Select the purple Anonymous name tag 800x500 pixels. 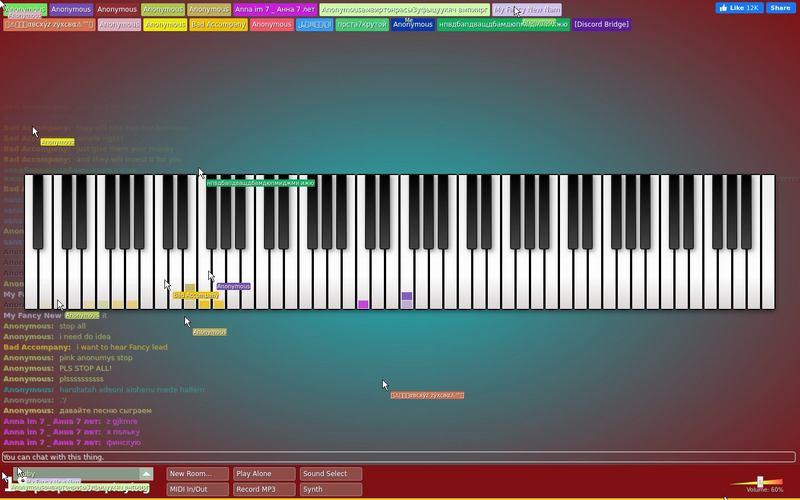(71, 10)
